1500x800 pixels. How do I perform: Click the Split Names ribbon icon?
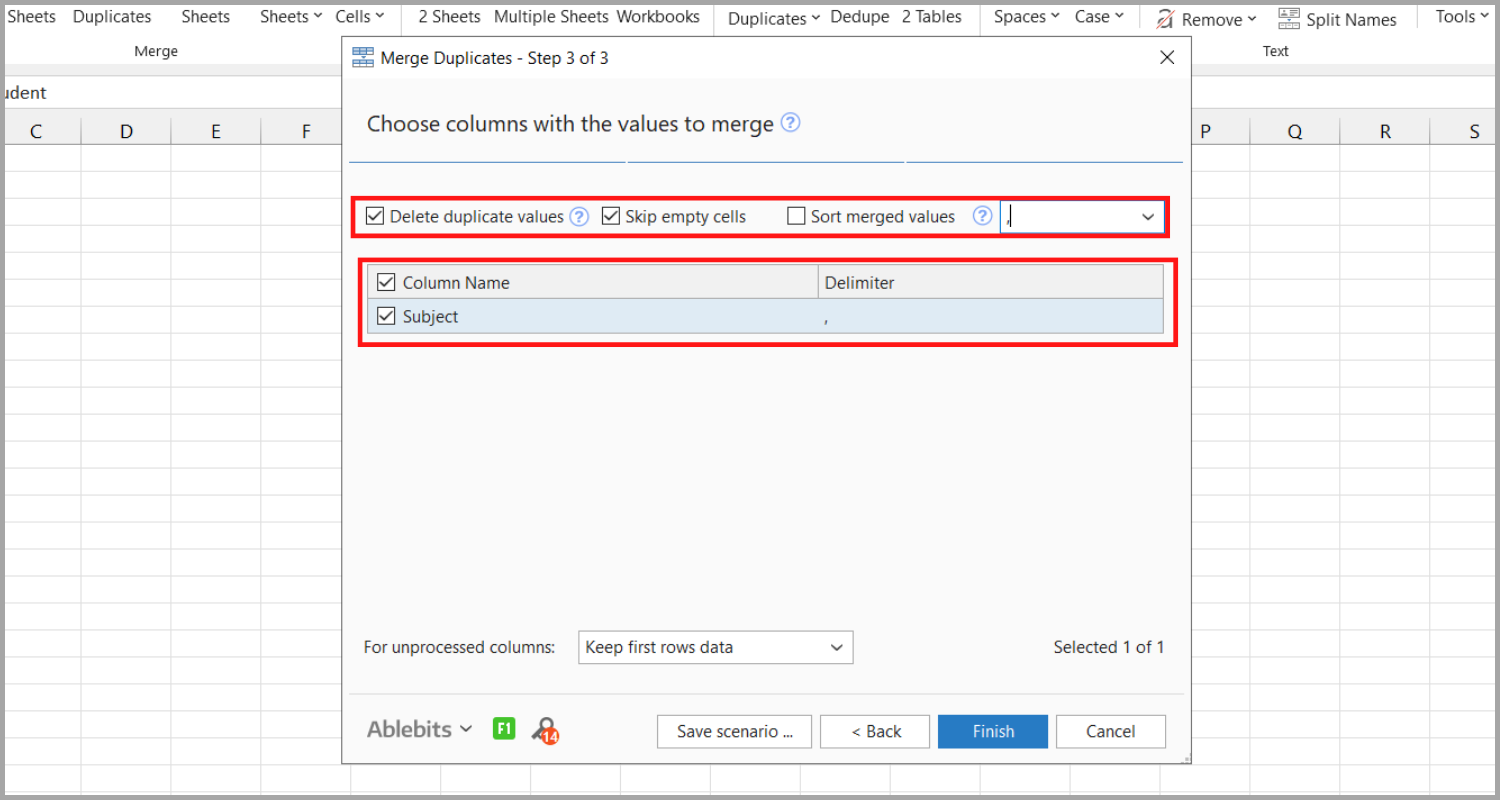point(1289,18)
